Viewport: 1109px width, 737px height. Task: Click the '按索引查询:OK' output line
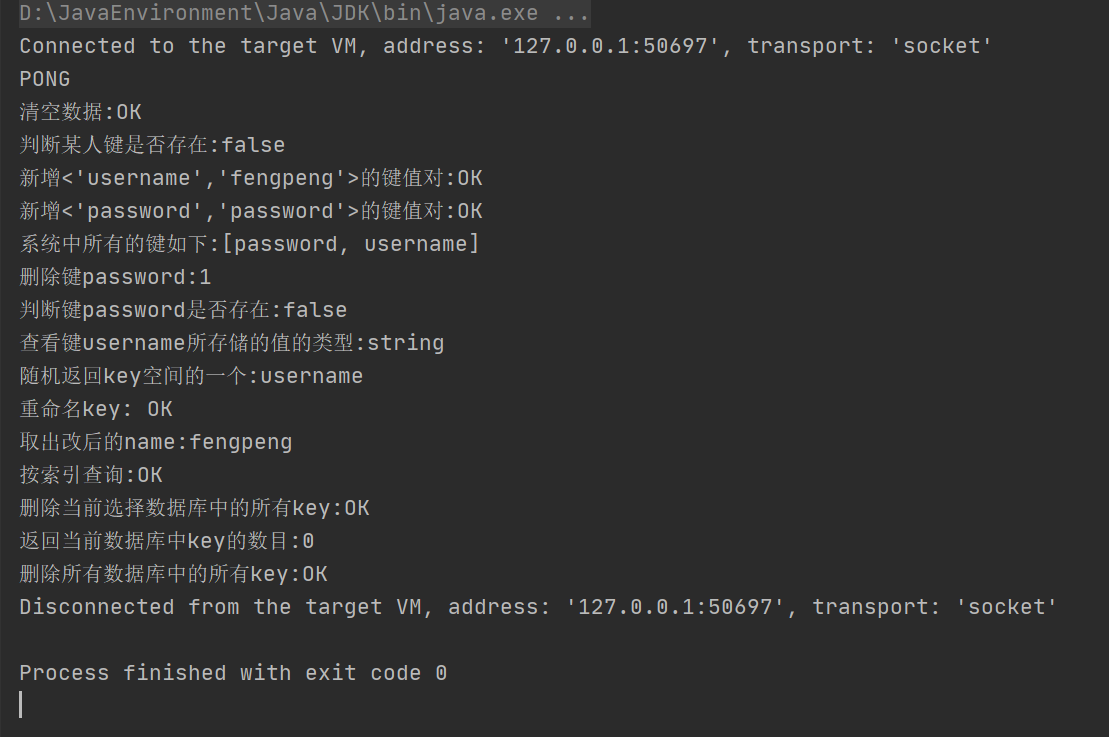[91, 475]
